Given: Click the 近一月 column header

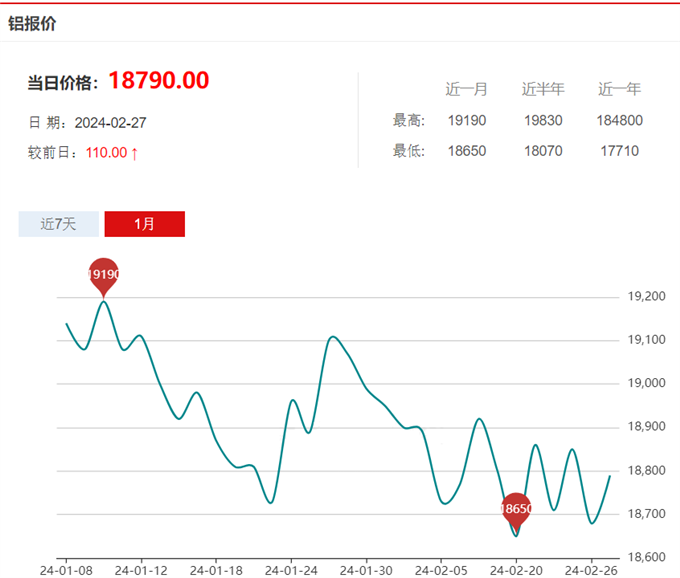Looking at the screenshot, I should coord(466,89).
